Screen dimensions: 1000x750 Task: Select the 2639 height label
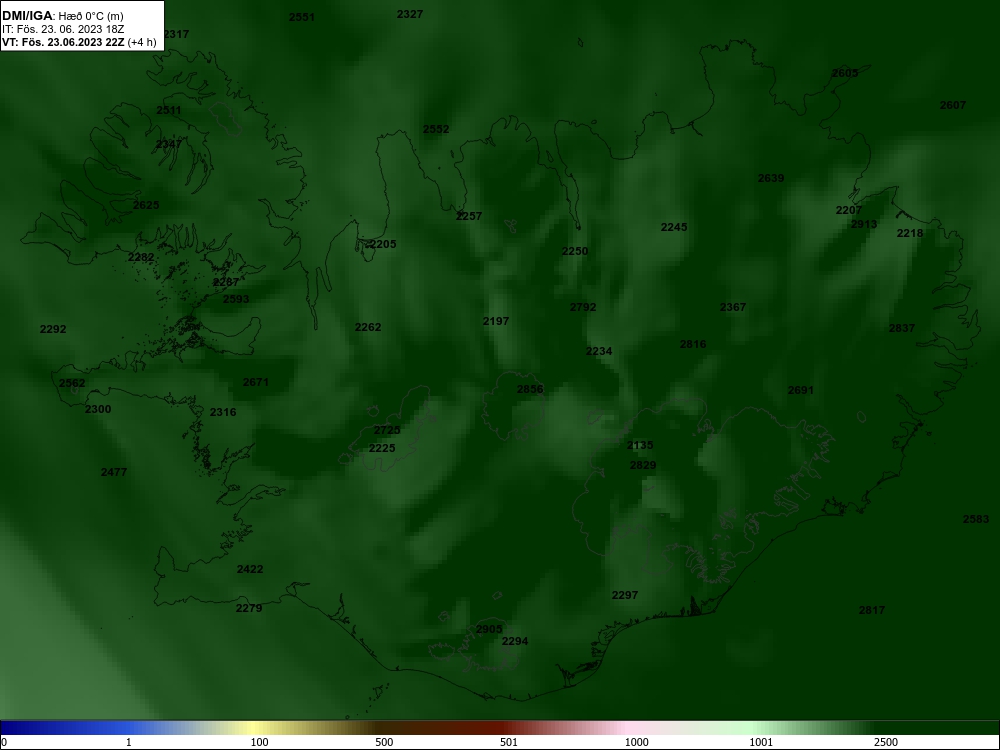coord(770,179)
